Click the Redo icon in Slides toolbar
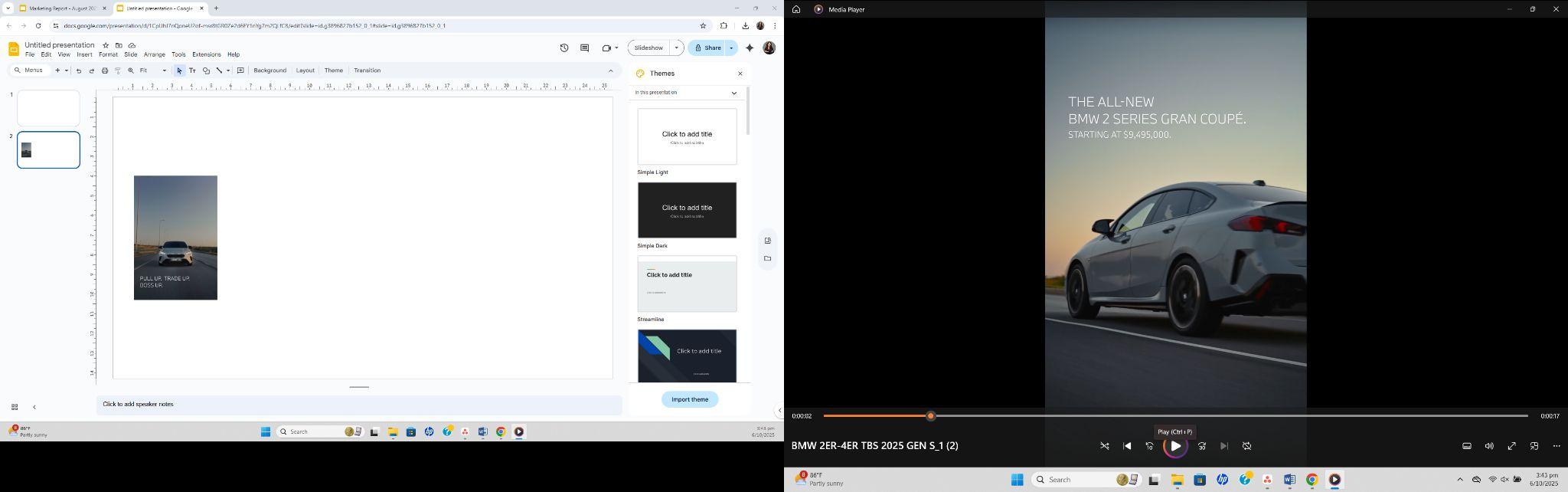The width and height of the screenshot is (1568, 492). coord(91,71)
